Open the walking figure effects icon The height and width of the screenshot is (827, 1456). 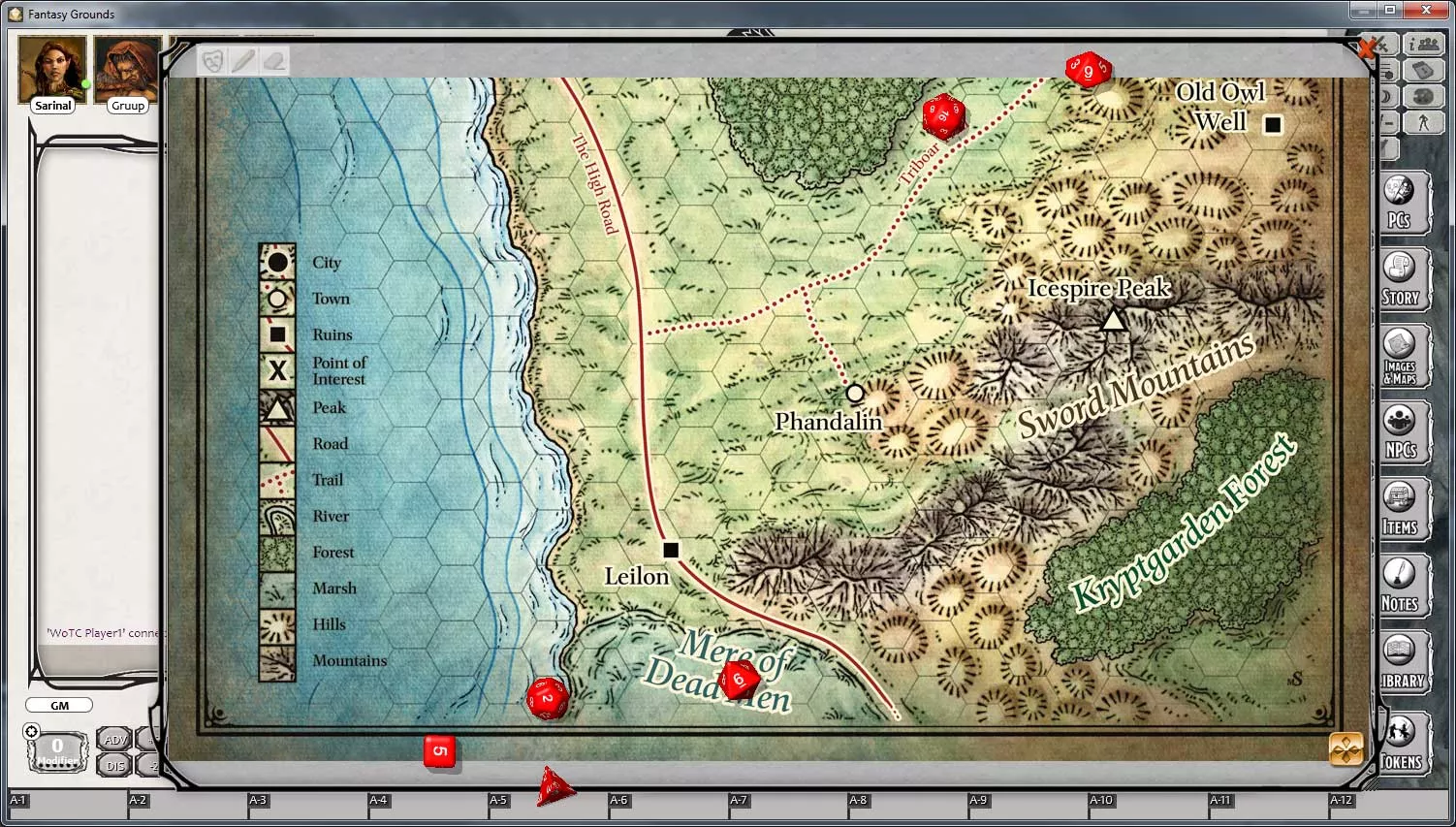[1423, 123]
